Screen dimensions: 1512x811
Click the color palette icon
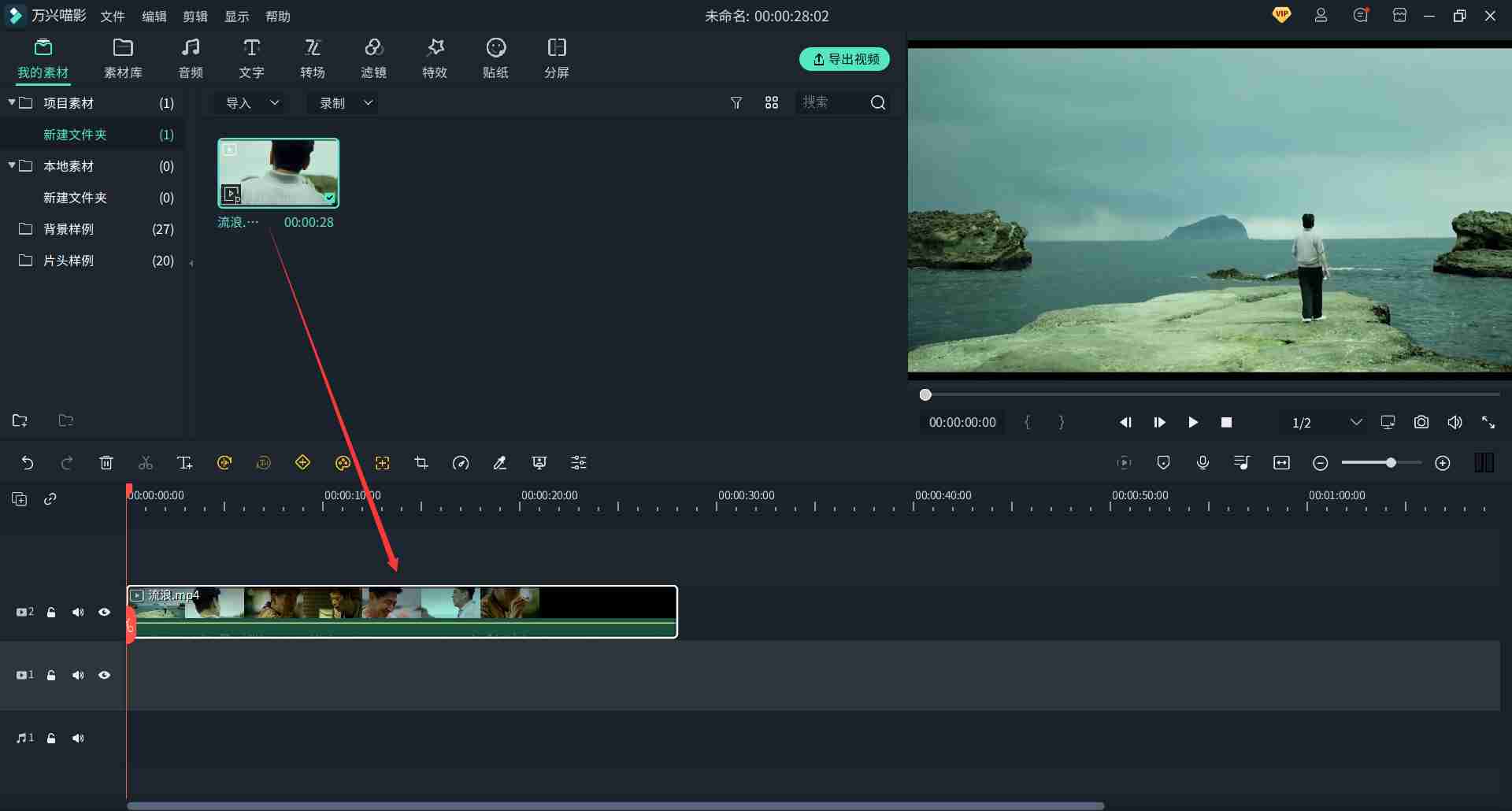343,463
